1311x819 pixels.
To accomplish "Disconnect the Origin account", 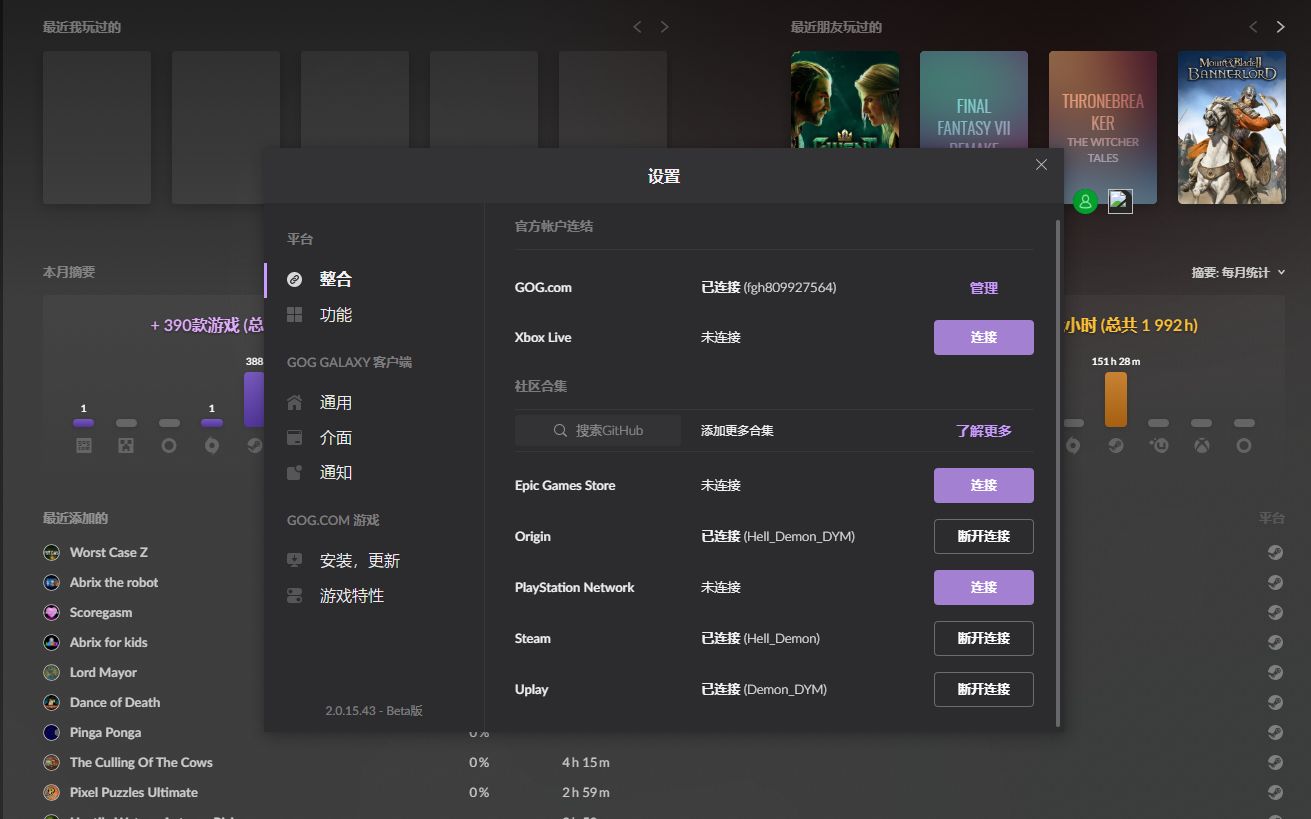I will click(984, 536).
